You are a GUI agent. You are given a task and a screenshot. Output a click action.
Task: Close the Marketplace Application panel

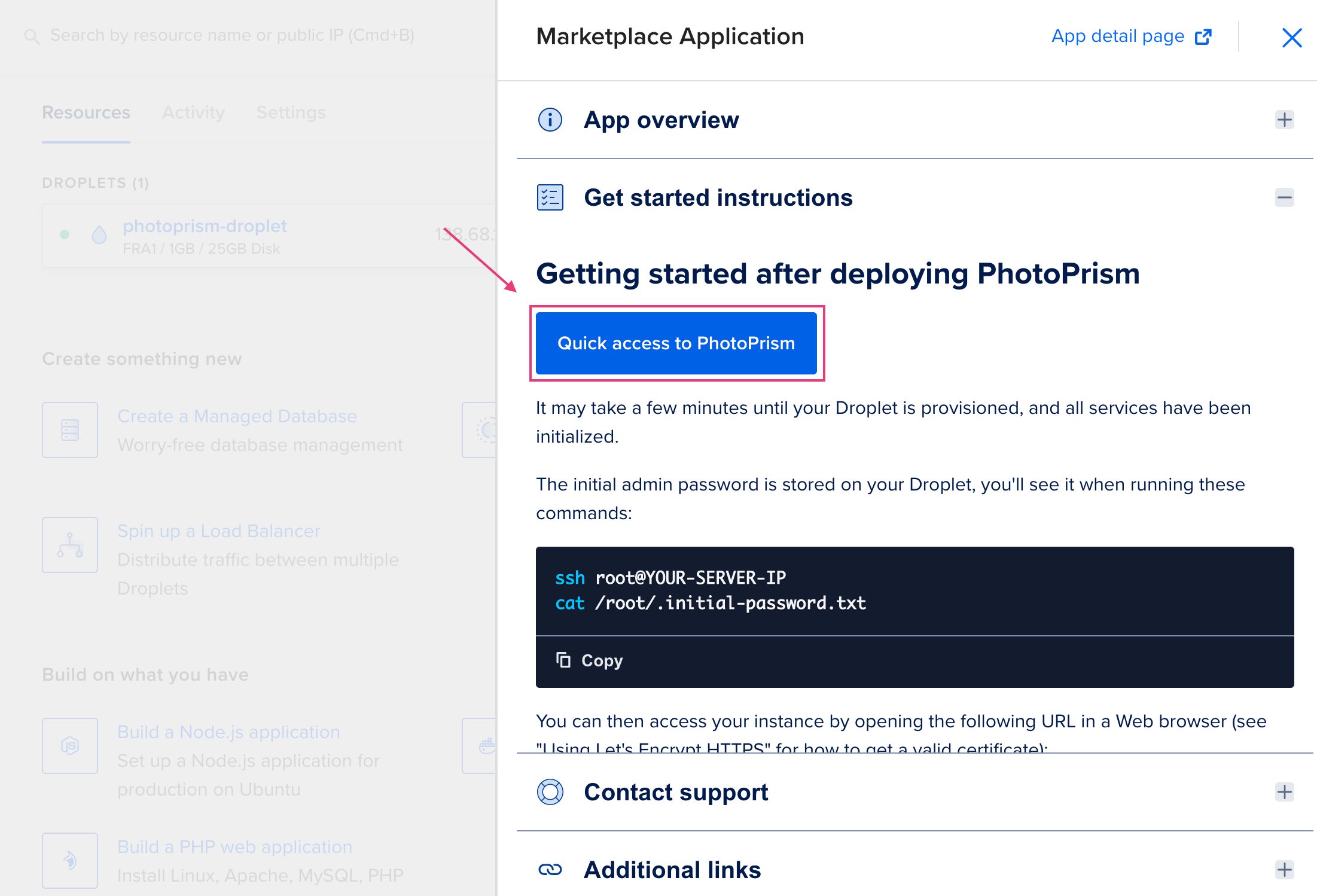tap(1292, 38)
